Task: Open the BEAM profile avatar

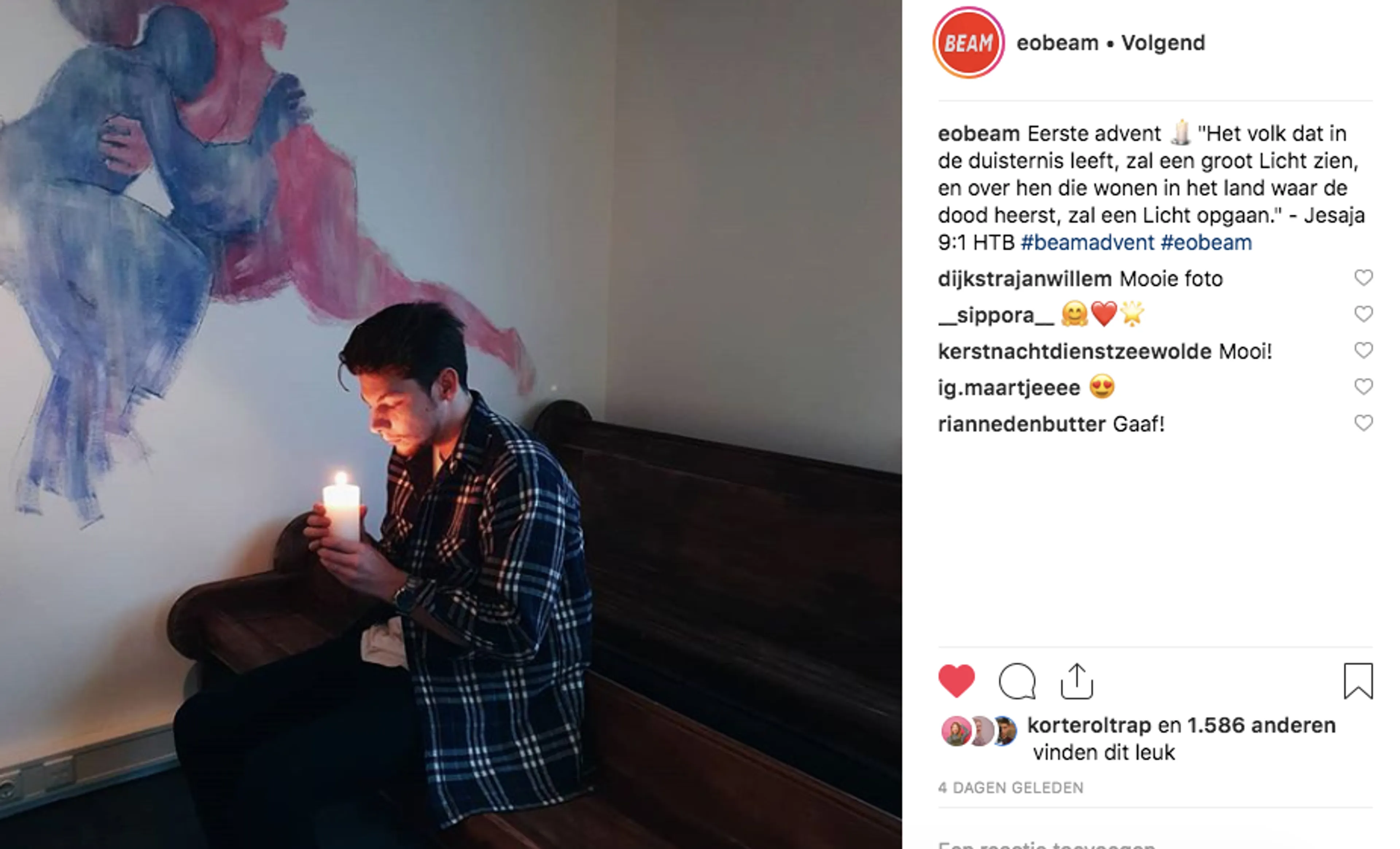Action: pyautogui.click(x=968, y=43)
